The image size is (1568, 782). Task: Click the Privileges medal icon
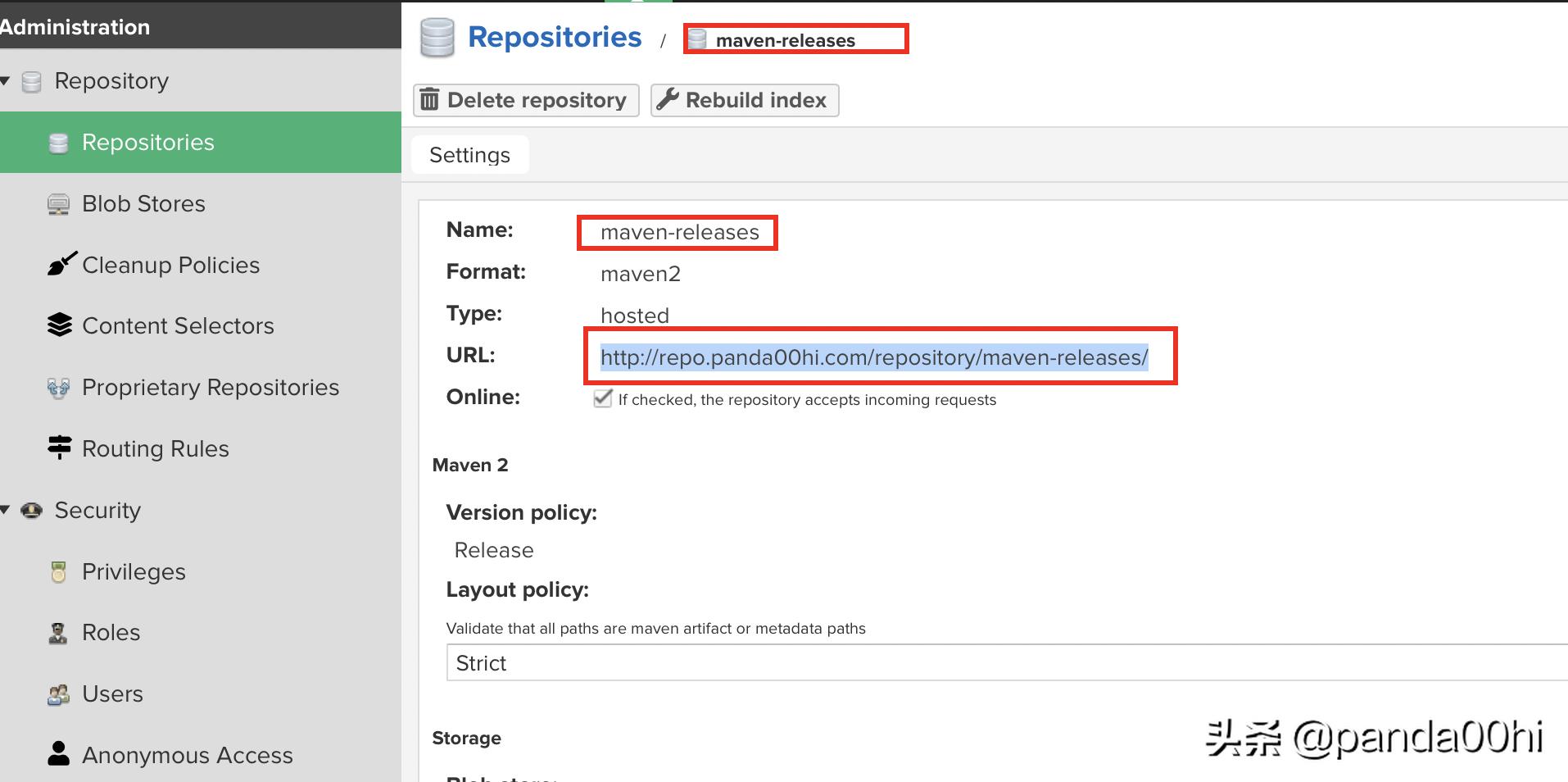pyautogui.click(x=58, y=571)
